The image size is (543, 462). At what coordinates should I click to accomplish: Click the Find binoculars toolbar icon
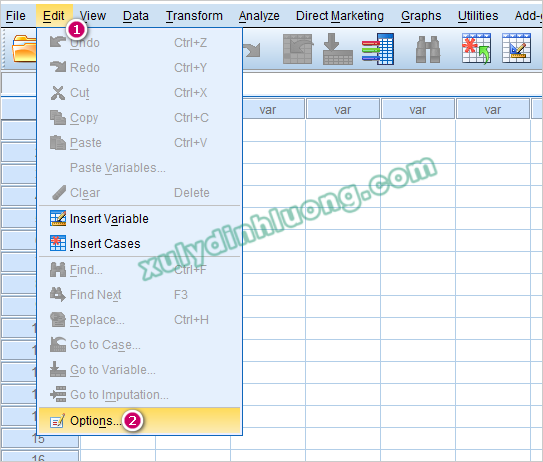tap(428, 50)
